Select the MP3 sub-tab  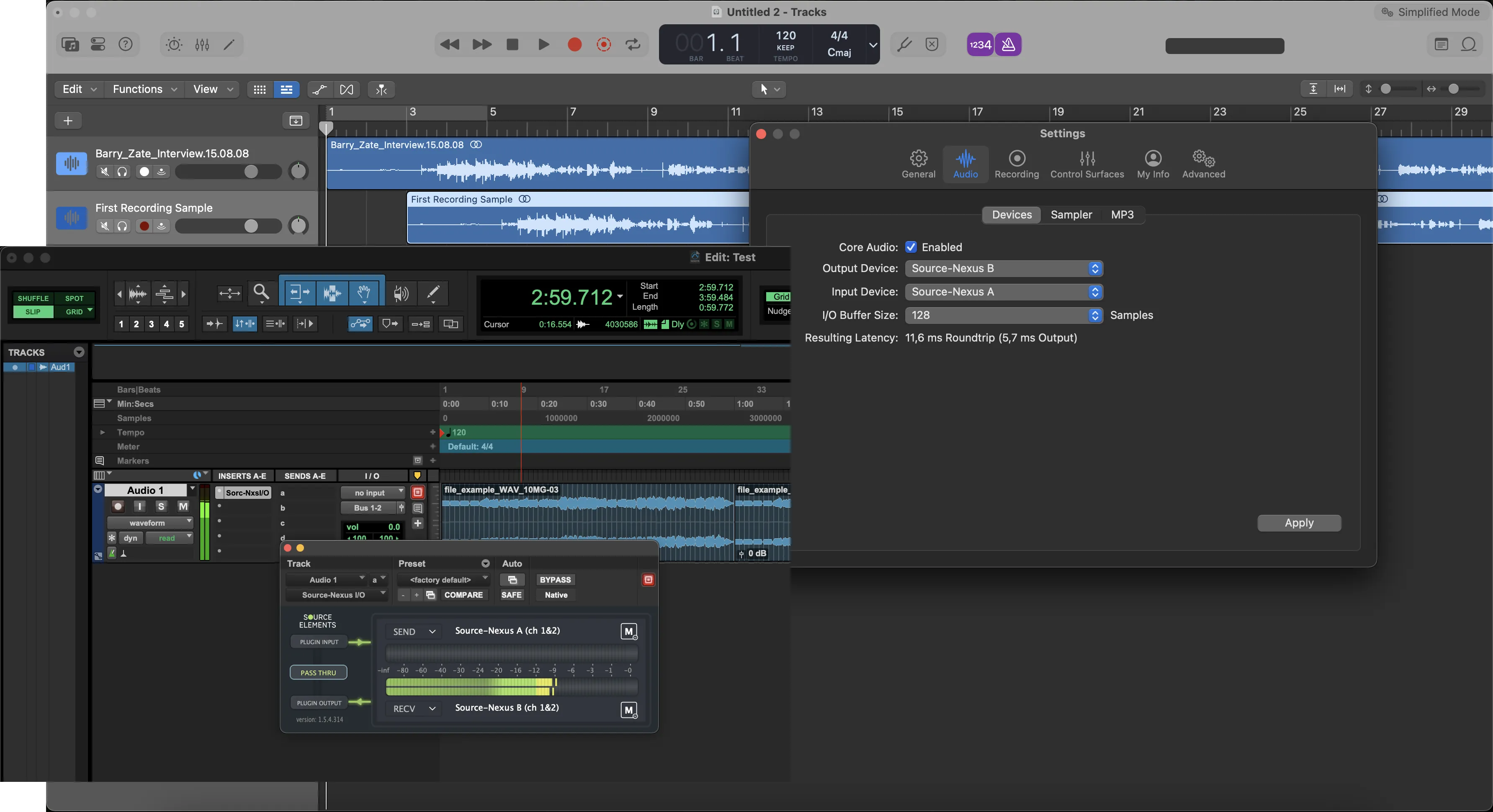point(1122,214)
